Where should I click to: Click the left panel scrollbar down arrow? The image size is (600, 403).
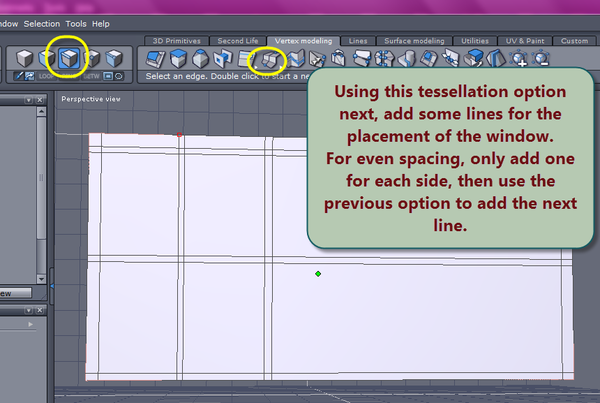tap(41, 279)
